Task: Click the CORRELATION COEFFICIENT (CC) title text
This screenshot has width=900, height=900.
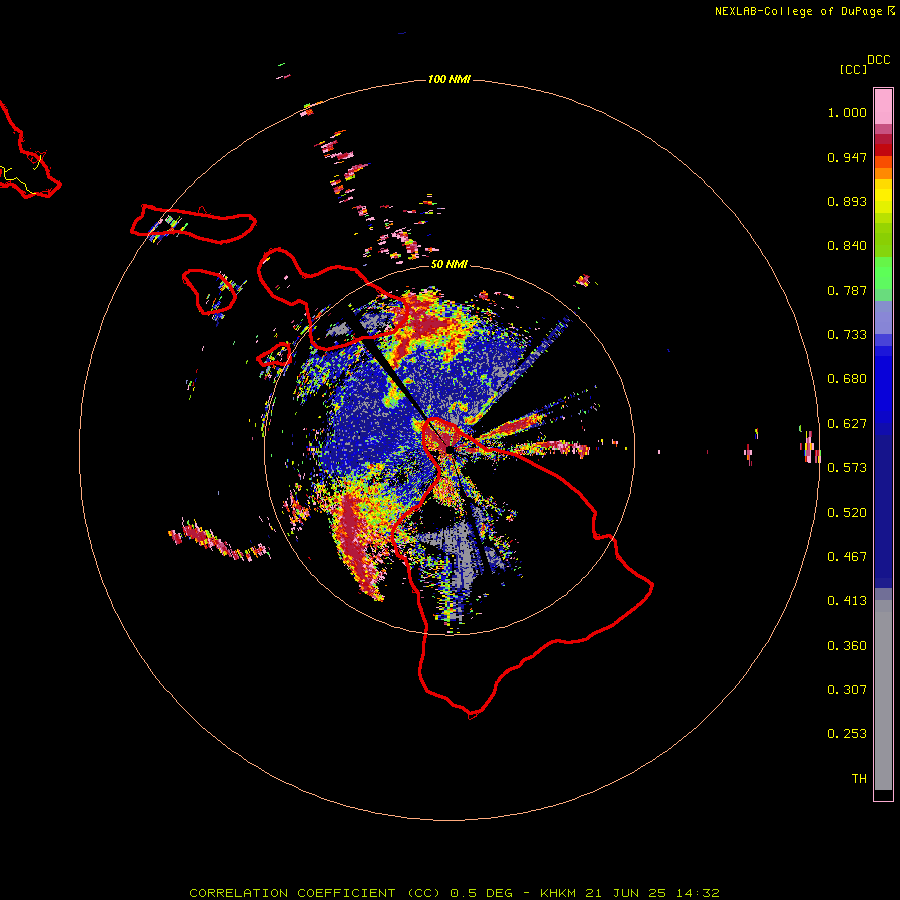Action: click(x=315, y=893)
